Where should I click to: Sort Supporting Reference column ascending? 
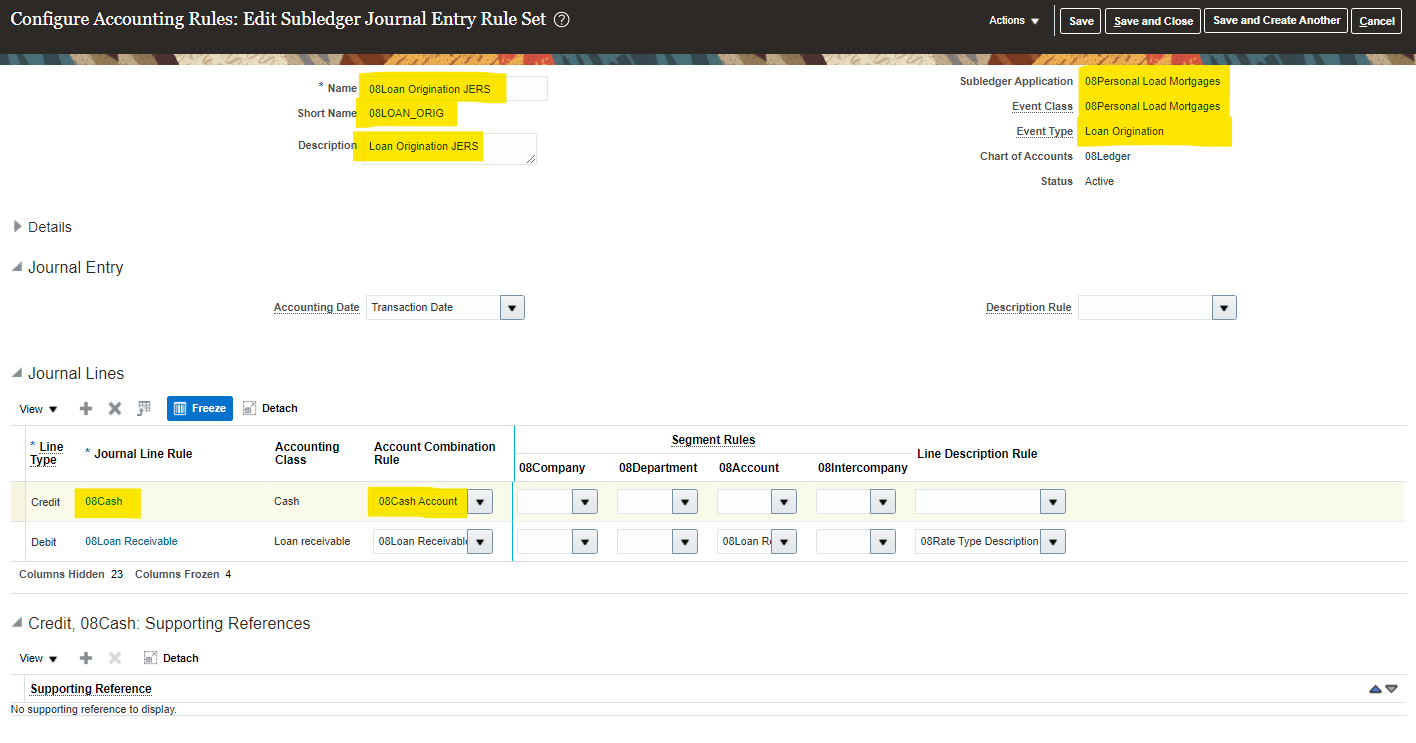coord(1375,689)
